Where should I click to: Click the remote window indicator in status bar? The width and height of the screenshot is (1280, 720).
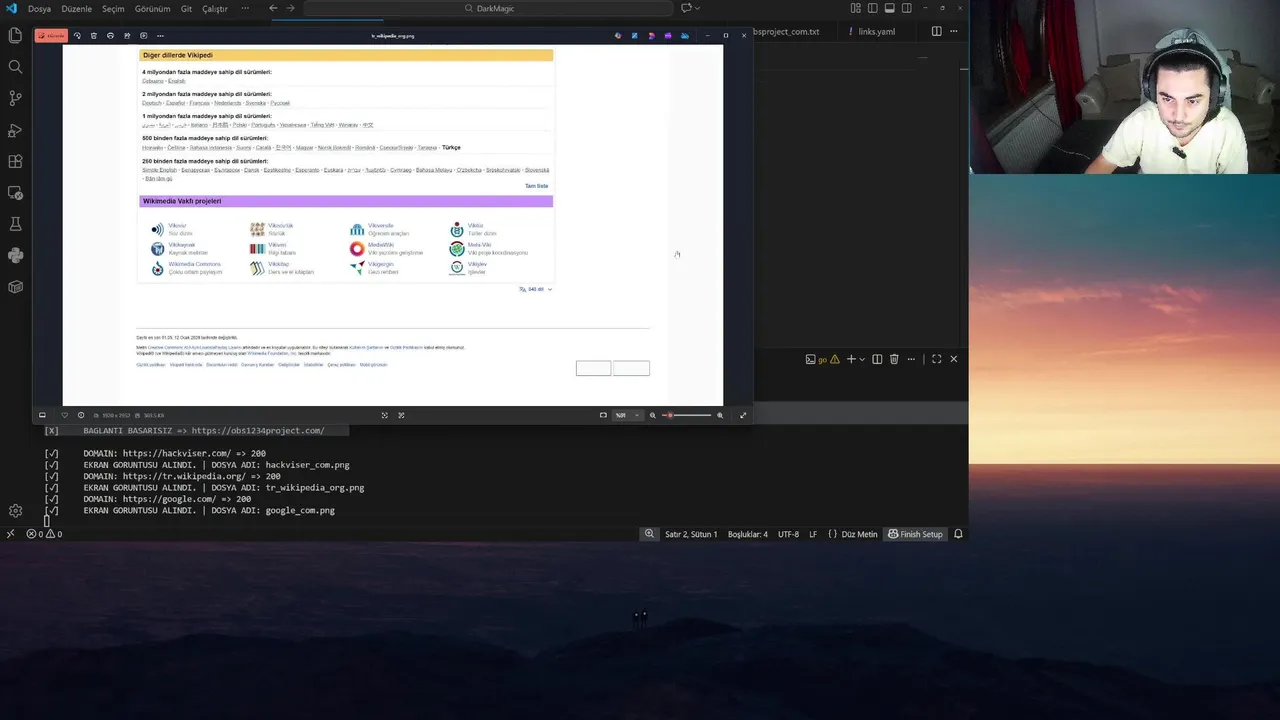(10, 534)
